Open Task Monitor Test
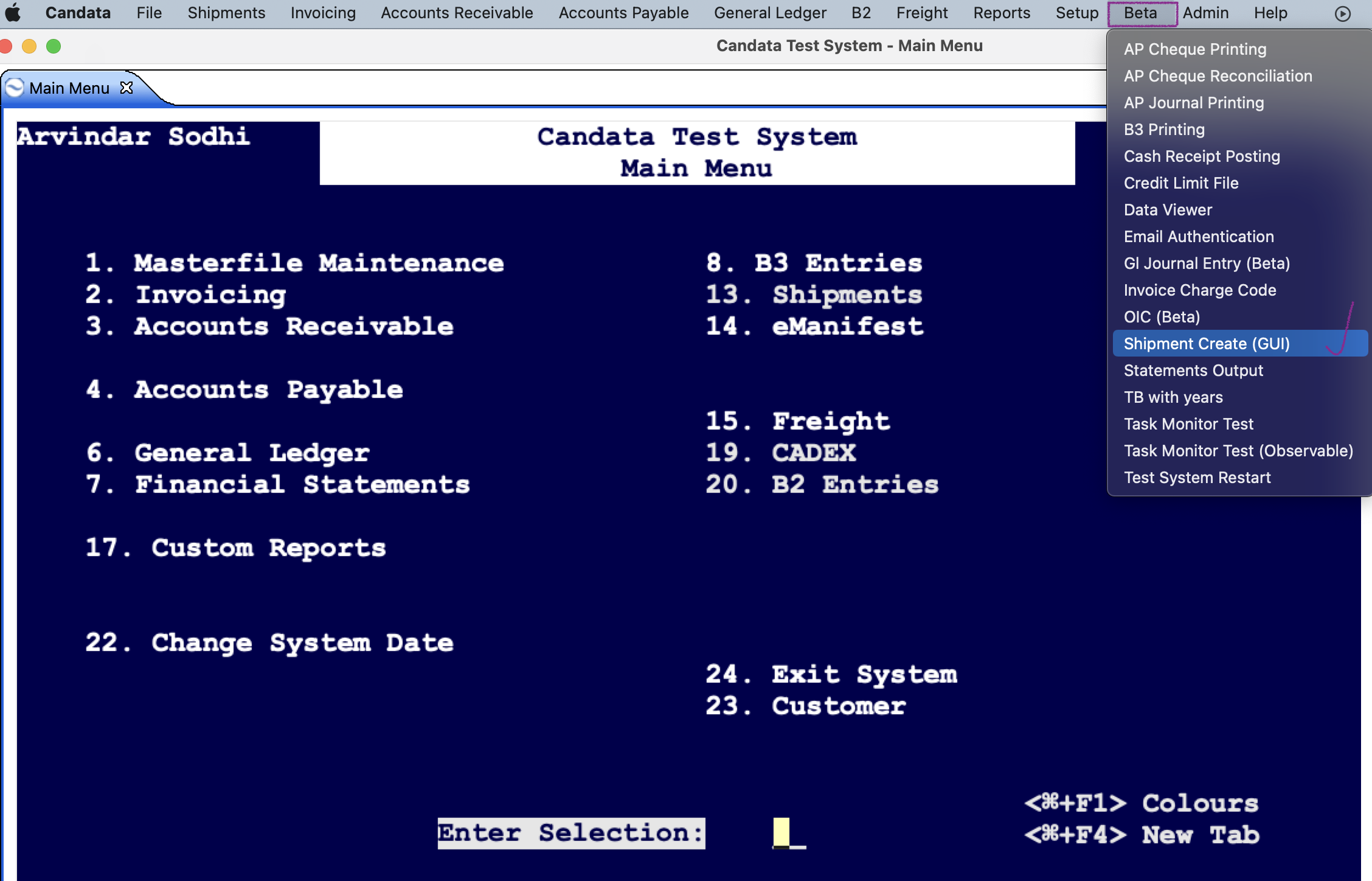The height and width of the screenshot is (881, 1372). coord(1240,424)
